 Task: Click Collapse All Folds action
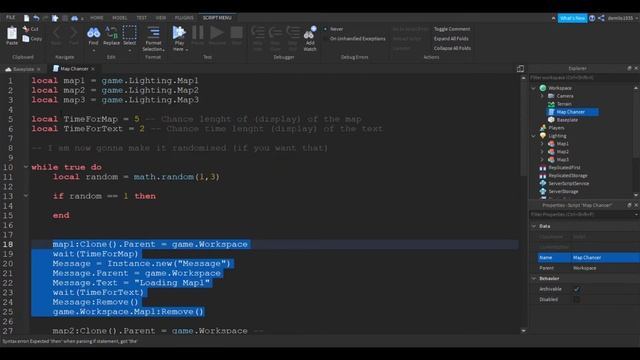452,48
